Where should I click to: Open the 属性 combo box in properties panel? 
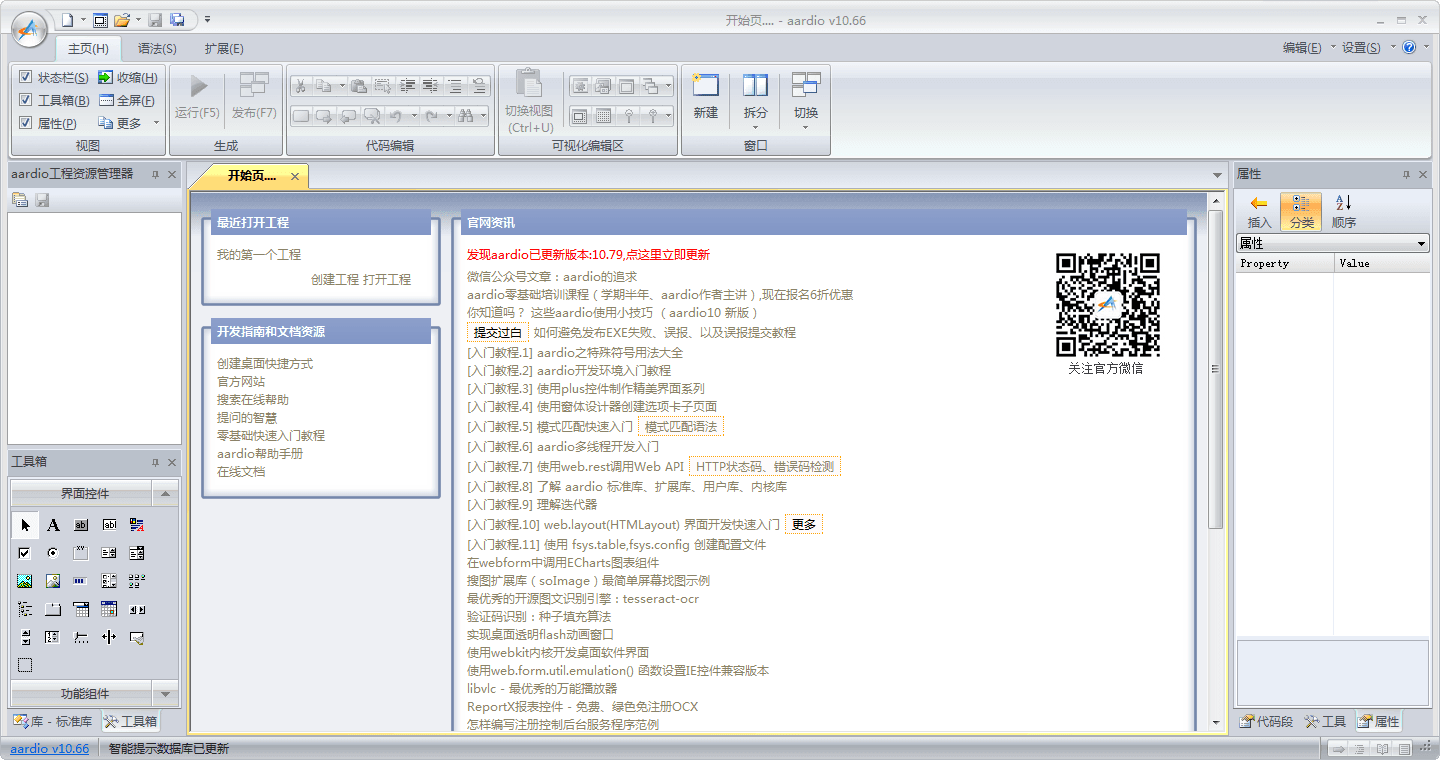[x=1333, y=243]
